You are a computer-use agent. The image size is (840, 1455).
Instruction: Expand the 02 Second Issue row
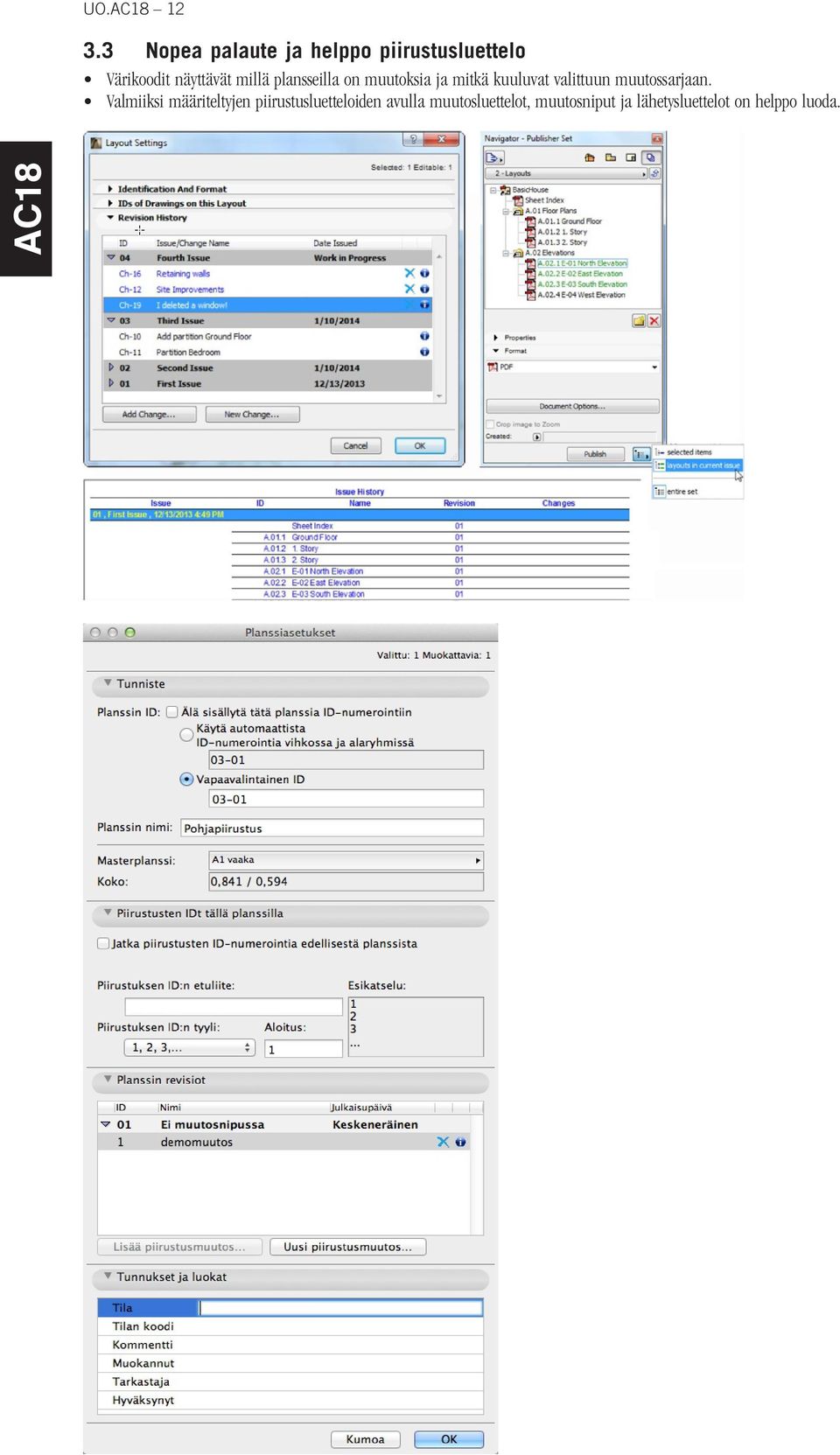(111, 368)
